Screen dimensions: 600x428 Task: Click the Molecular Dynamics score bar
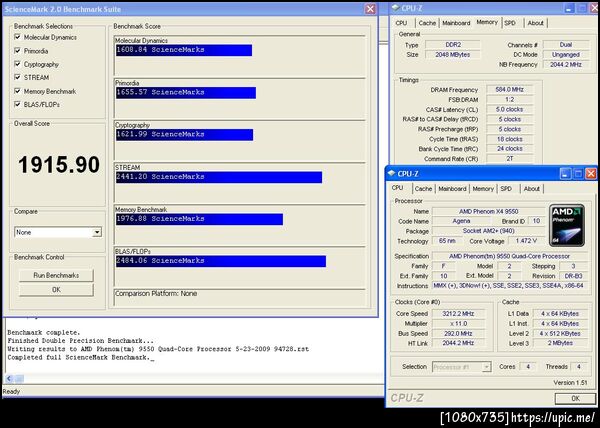(x=184, y=50)
